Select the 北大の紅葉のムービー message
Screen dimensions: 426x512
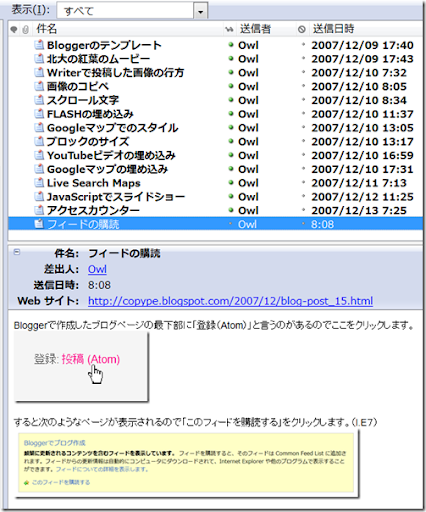click(215, 59)
